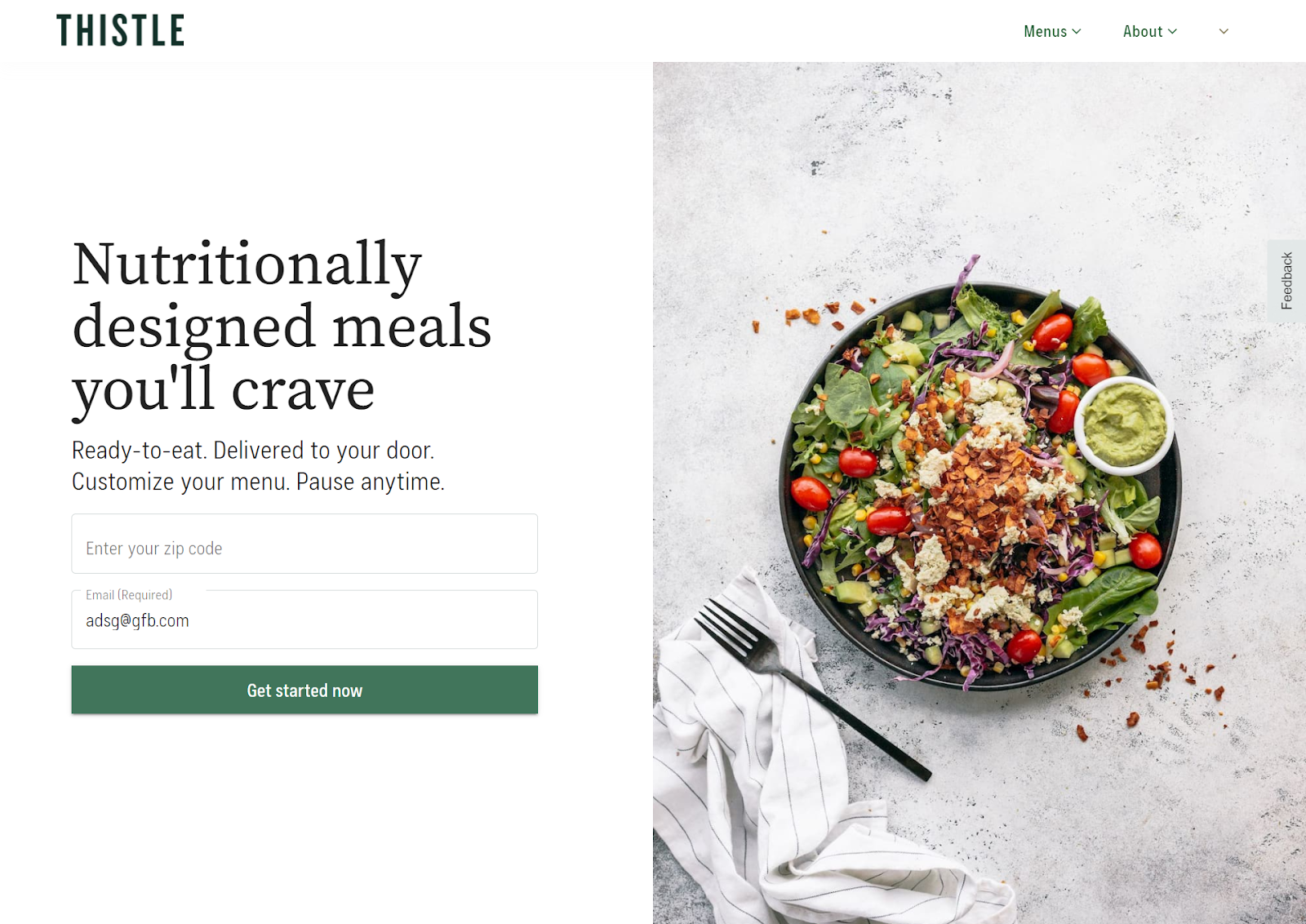Click the Ready-to-eat tagline text
This screenshot has width=1306, height=924.
point(253,451)
